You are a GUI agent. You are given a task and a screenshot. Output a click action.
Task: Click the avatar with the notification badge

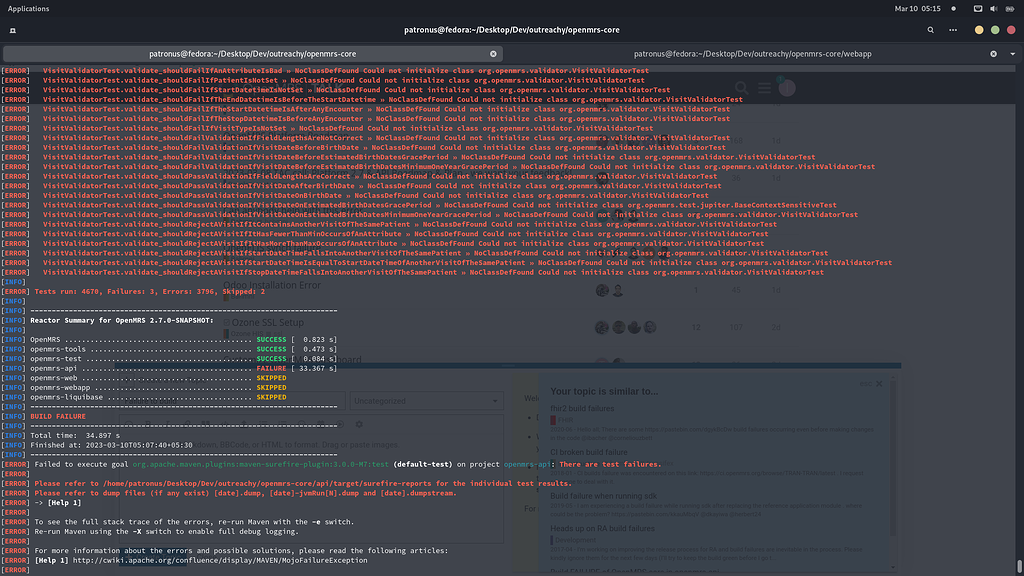point(788,88)
